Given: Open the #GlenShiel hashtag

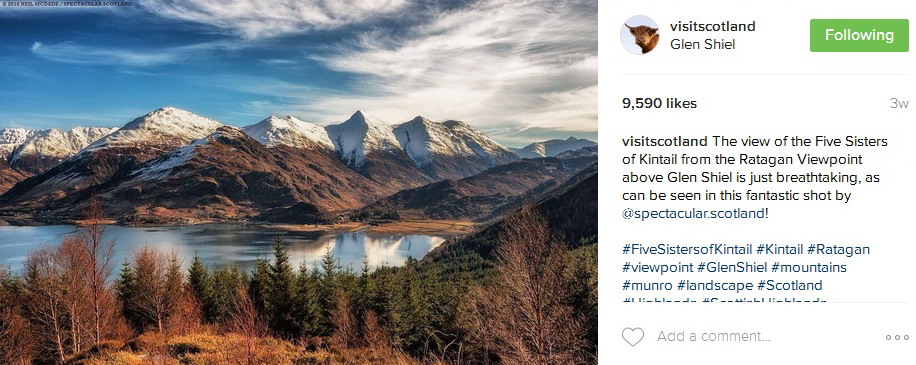Looking at the screenshot, I should coord(732,268).
